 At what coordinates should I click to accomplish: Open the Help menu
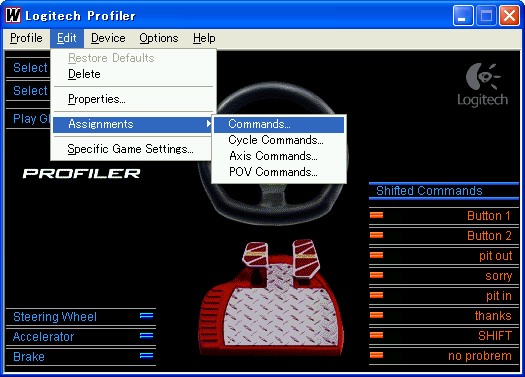[x=204, y=38]
